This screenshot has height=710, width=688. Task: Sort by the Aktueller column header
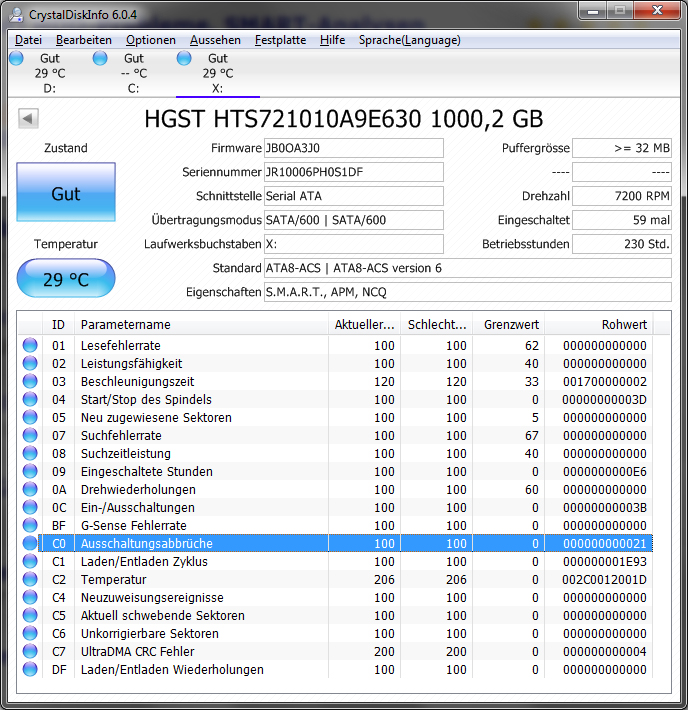[365, 325]
